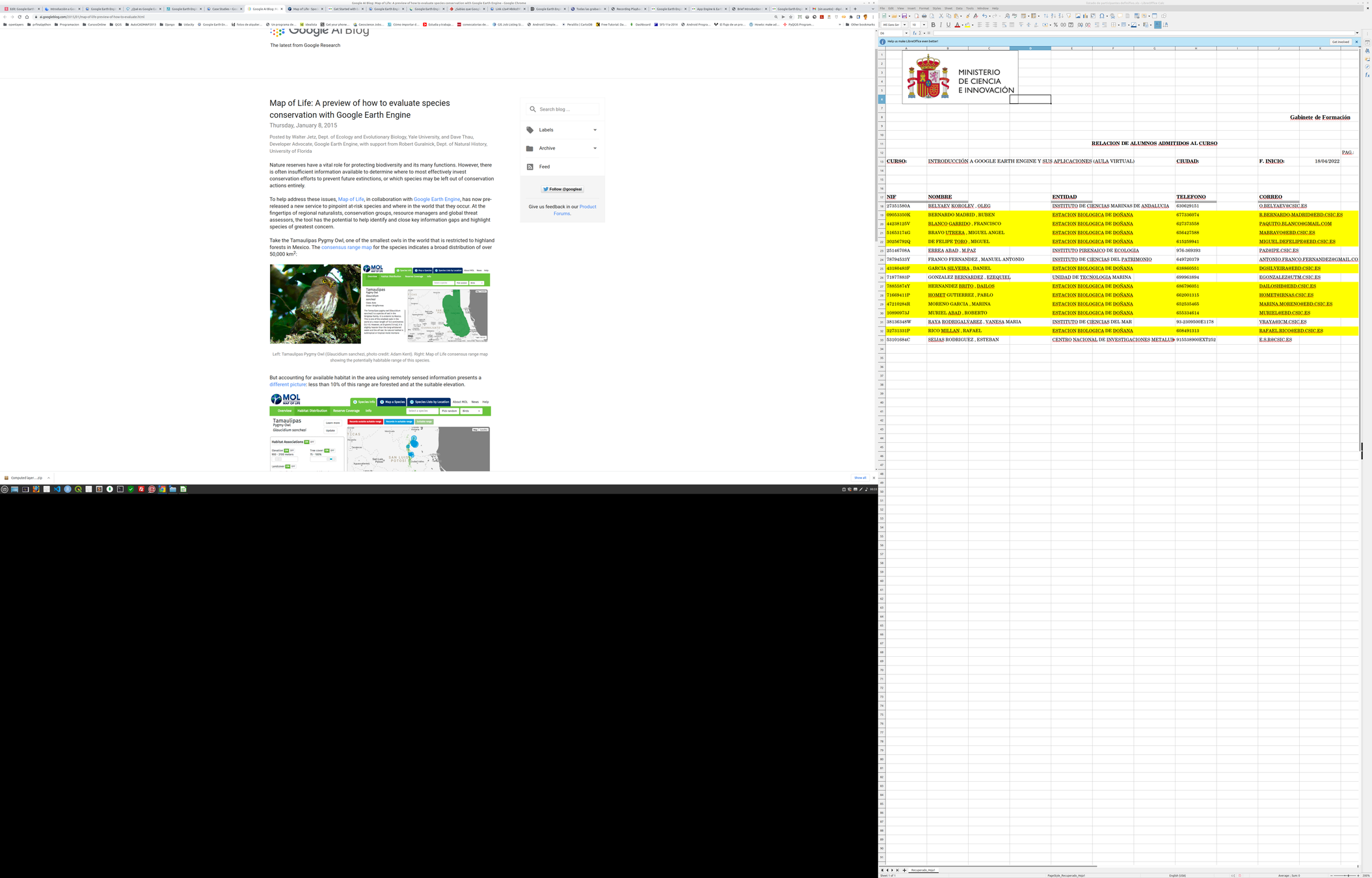Open the consensus range map link

(346, 247)
